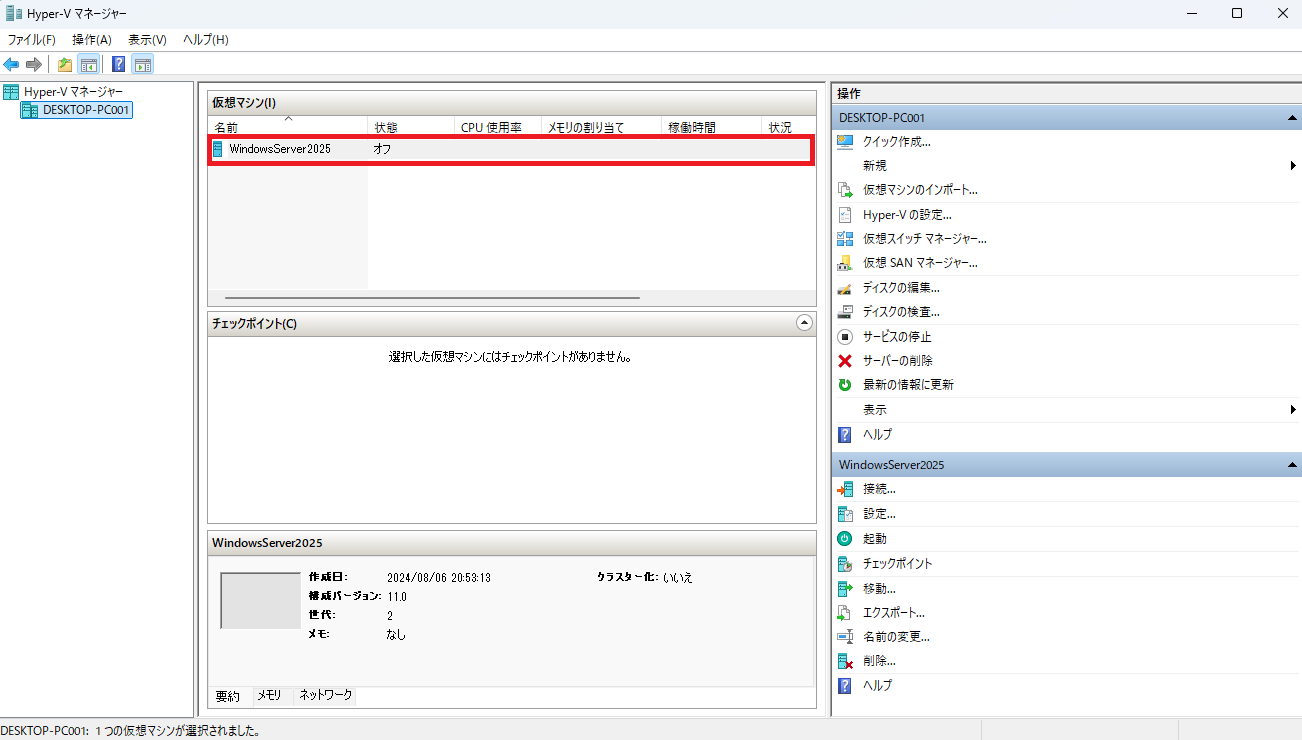This screenshot has width=1302, height=740.
Task: Click the 仮想マシンのインポート icon
Action: tap(845, 190)
